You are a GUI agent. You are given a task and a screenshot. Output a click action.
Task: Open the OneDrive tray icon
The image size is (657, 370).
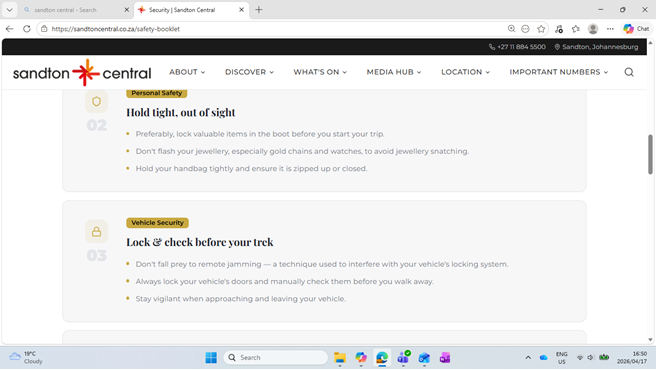(x=543, y=357)
